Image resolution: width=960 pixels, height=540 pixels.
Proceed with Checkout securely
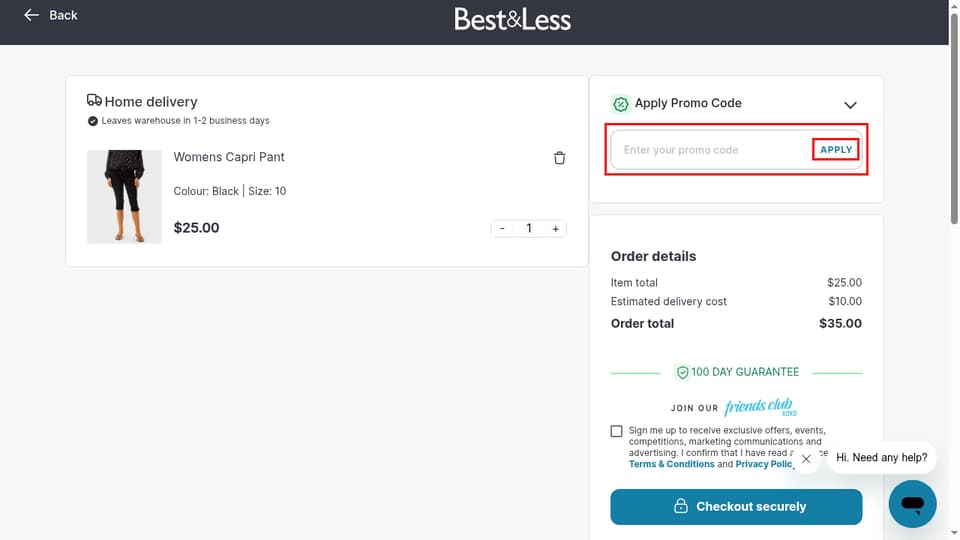click(x=736, y=506)
